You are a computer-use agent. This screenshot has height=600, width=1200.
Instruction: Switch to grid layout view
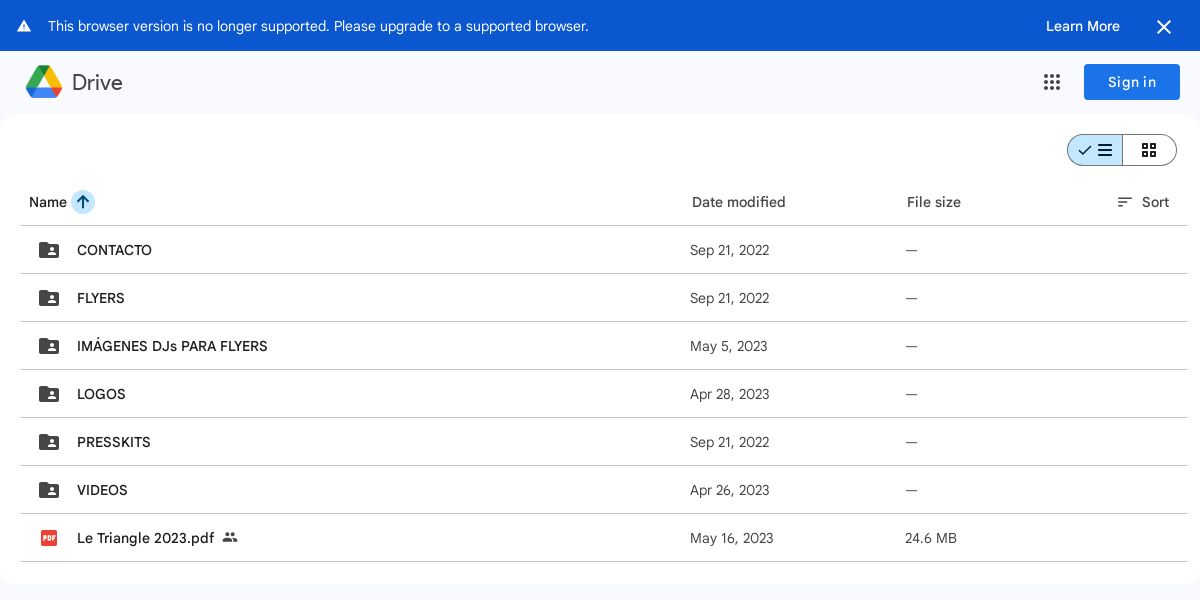tap(1149, 150)
